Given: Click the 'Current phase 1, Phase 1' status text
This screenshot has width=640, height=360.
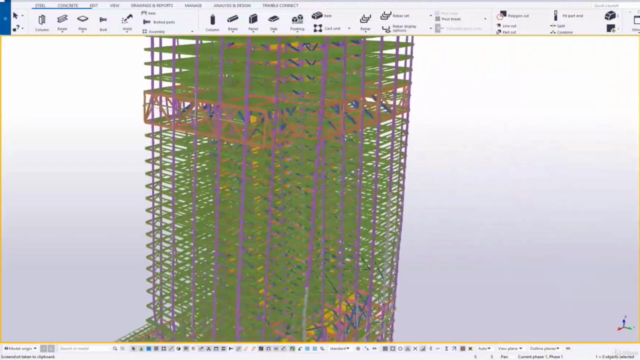Looking at the screenshot, I should pyautogui.click(x=540, y=357).
